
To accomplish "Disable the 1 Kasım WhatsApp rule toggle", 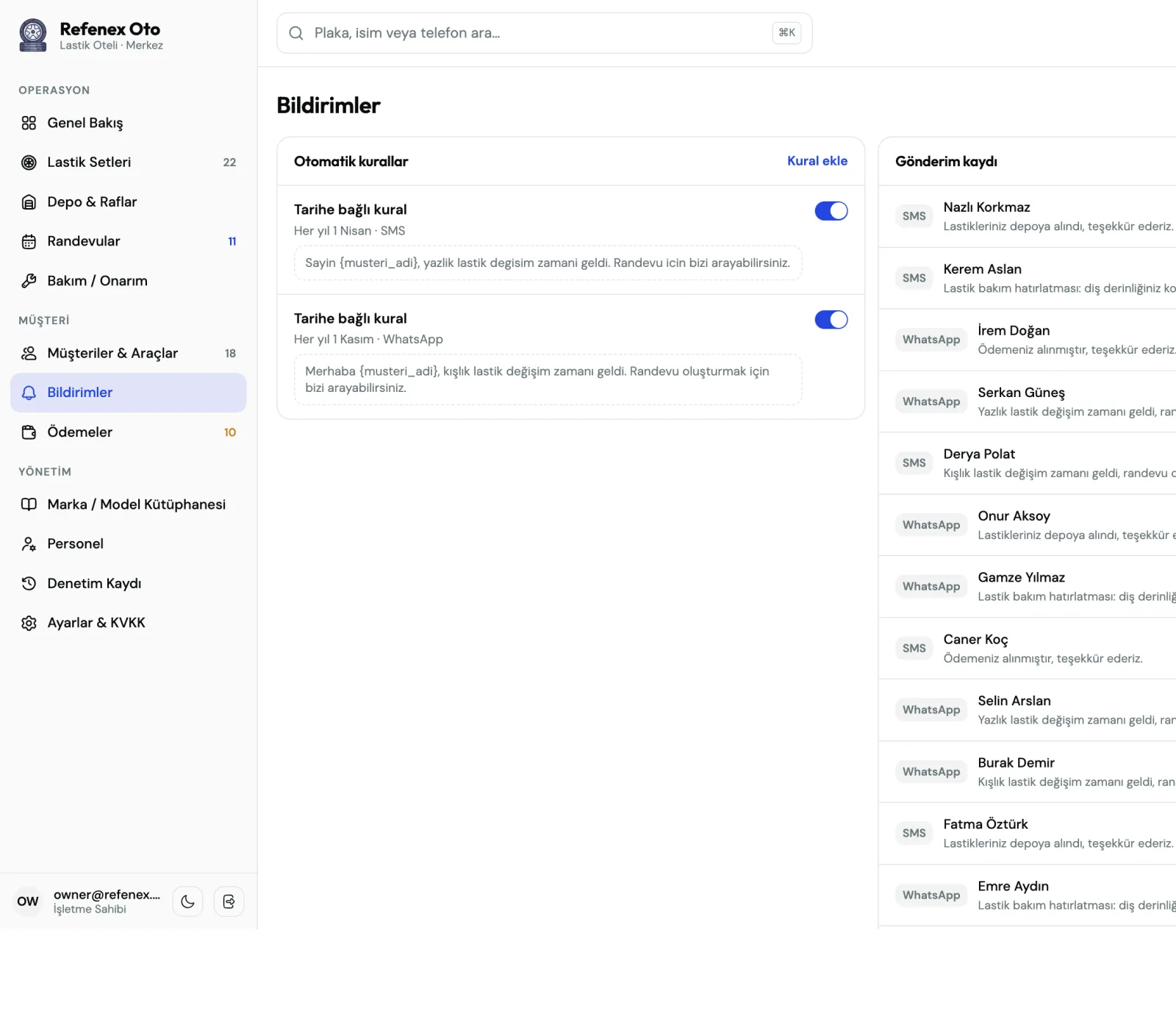I will [x=831, y=320].
